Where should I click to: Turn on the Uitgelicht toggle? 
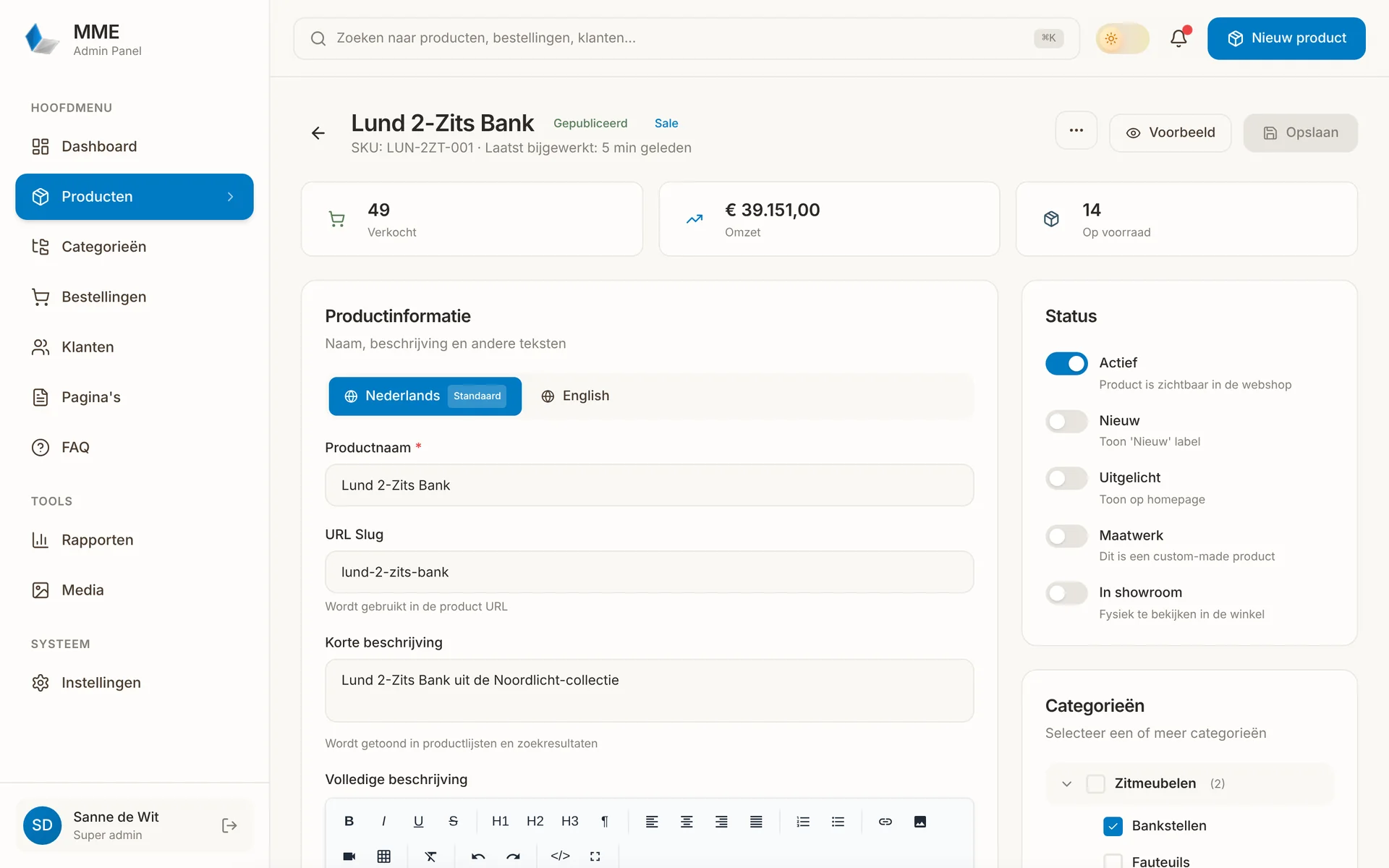1066,478
